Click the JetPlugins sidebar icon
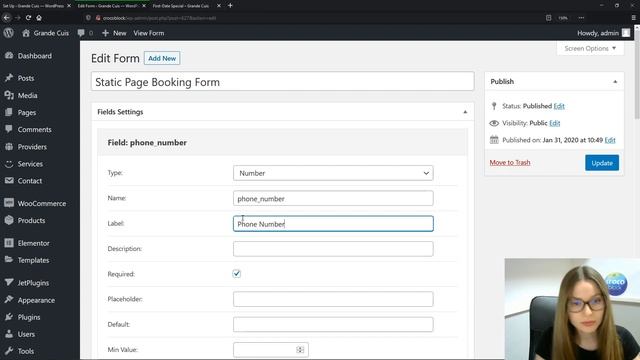The image size is (640, 360). [x=9, y=282]
